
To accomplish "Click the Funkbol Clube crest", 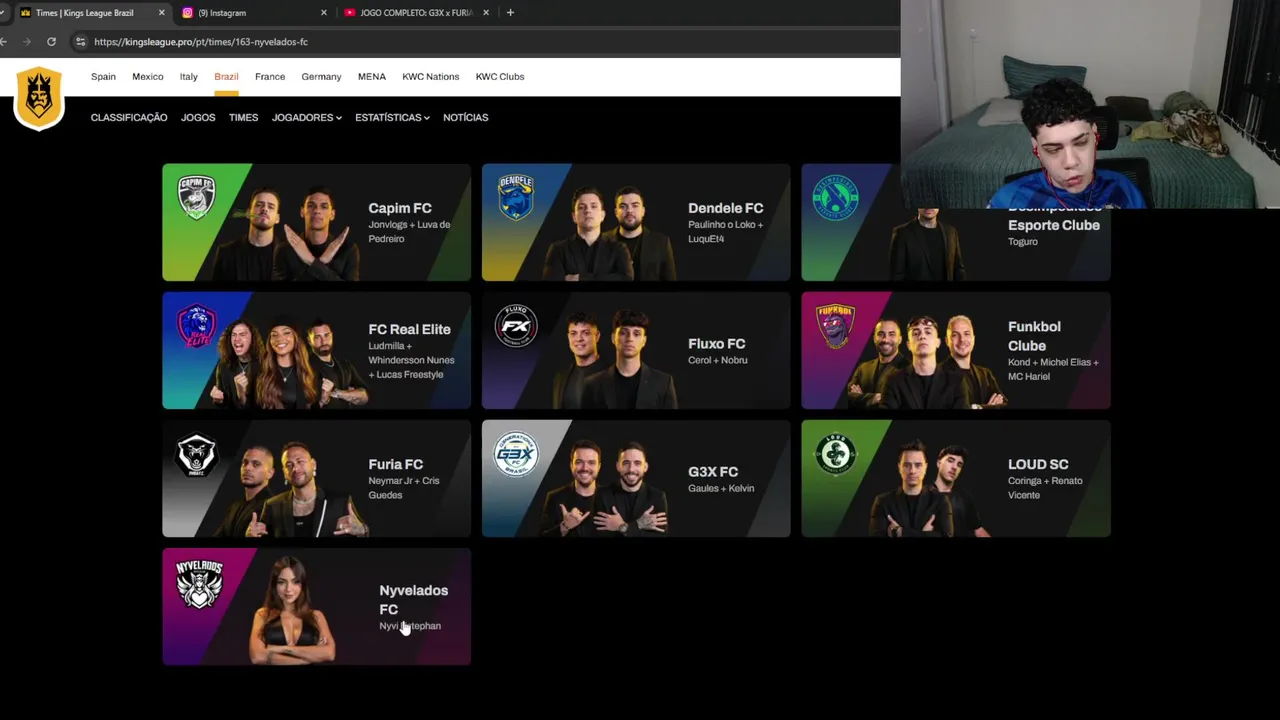I will 835,326.
